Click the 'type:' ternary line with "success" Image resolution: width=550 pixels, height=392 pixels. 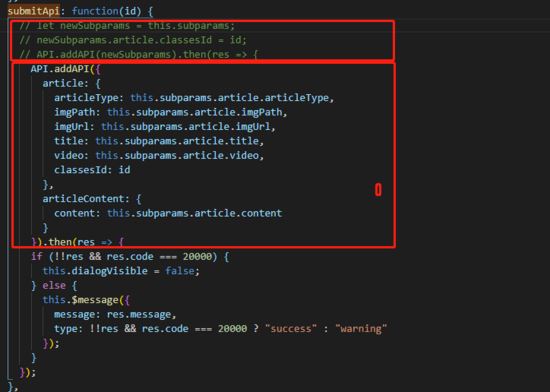[221, 329]
